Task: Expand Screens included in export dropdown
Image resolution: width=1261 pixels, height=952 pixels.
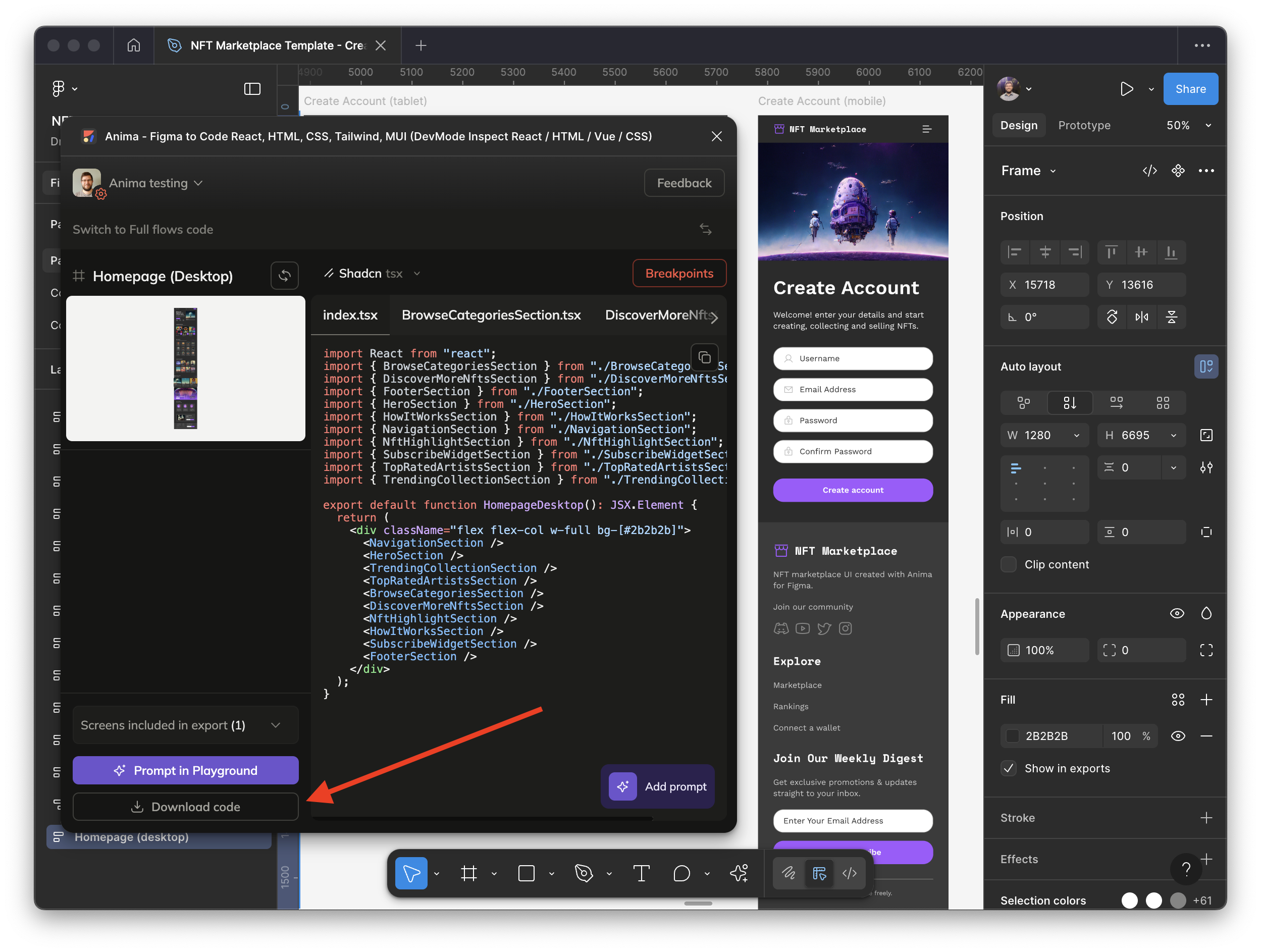Action: point(185,725)
